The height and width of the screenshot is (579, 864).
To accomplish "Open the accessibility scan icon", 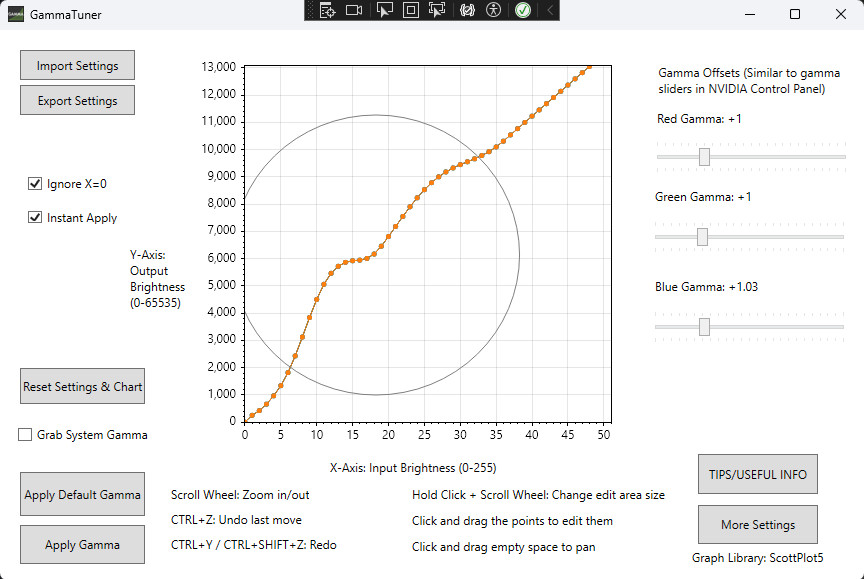I will tap(493, 10).
